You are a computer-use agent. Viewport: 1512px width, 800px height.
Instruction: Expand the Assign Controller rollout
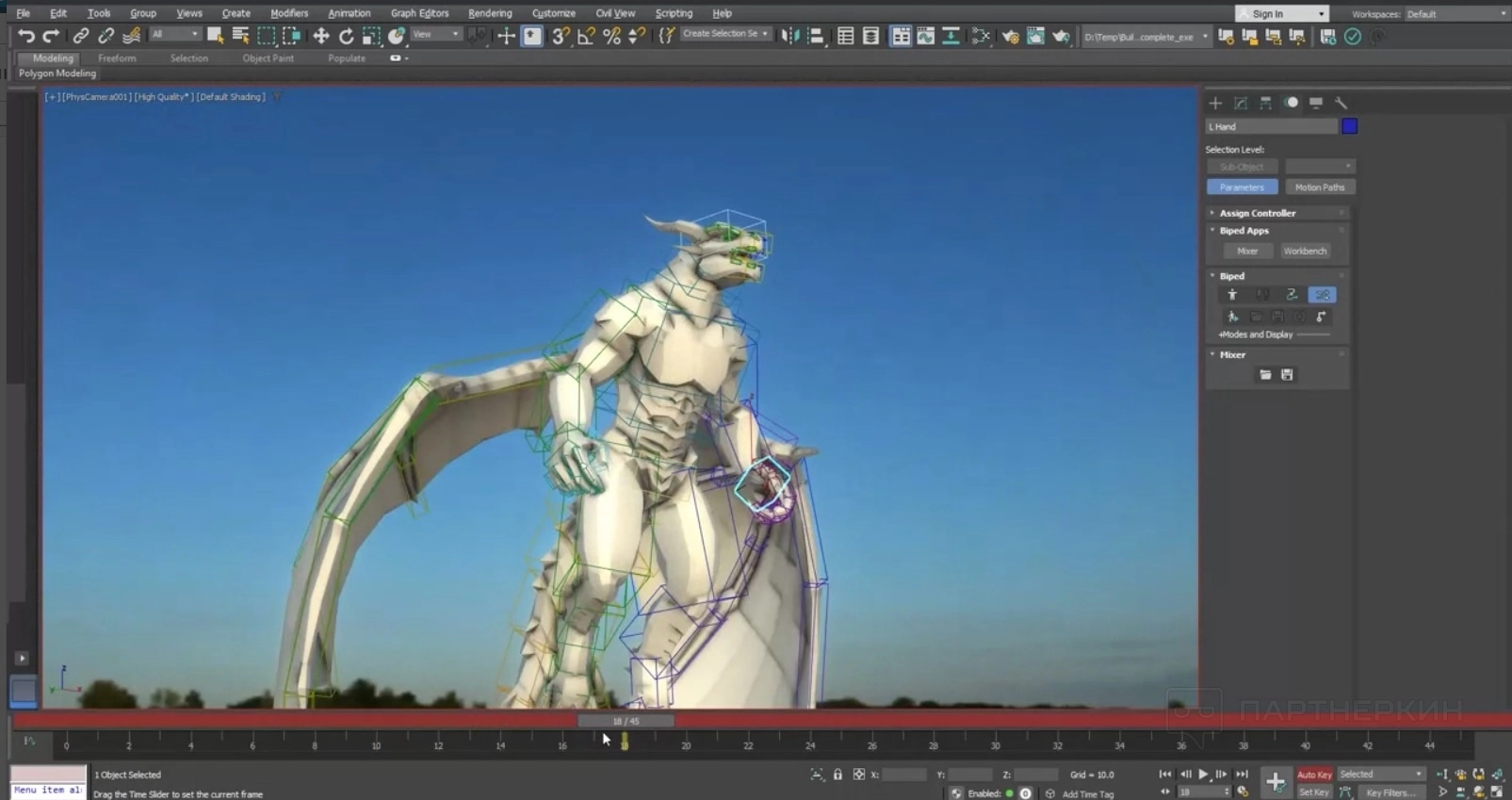coord(1257,213)
